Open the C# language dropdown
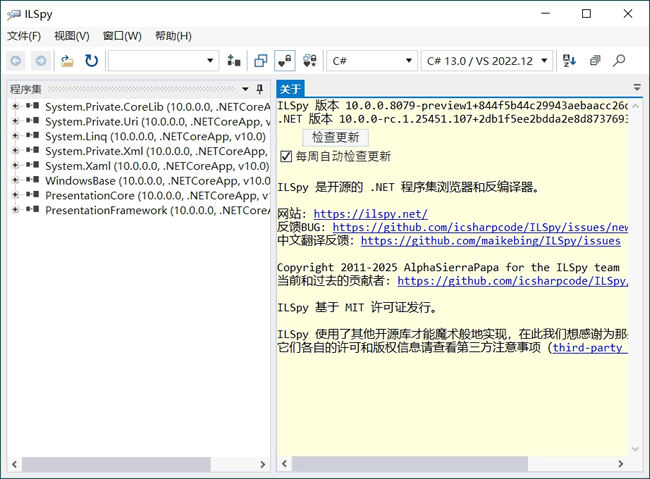650x479 pixels. (x=372, y=61)
